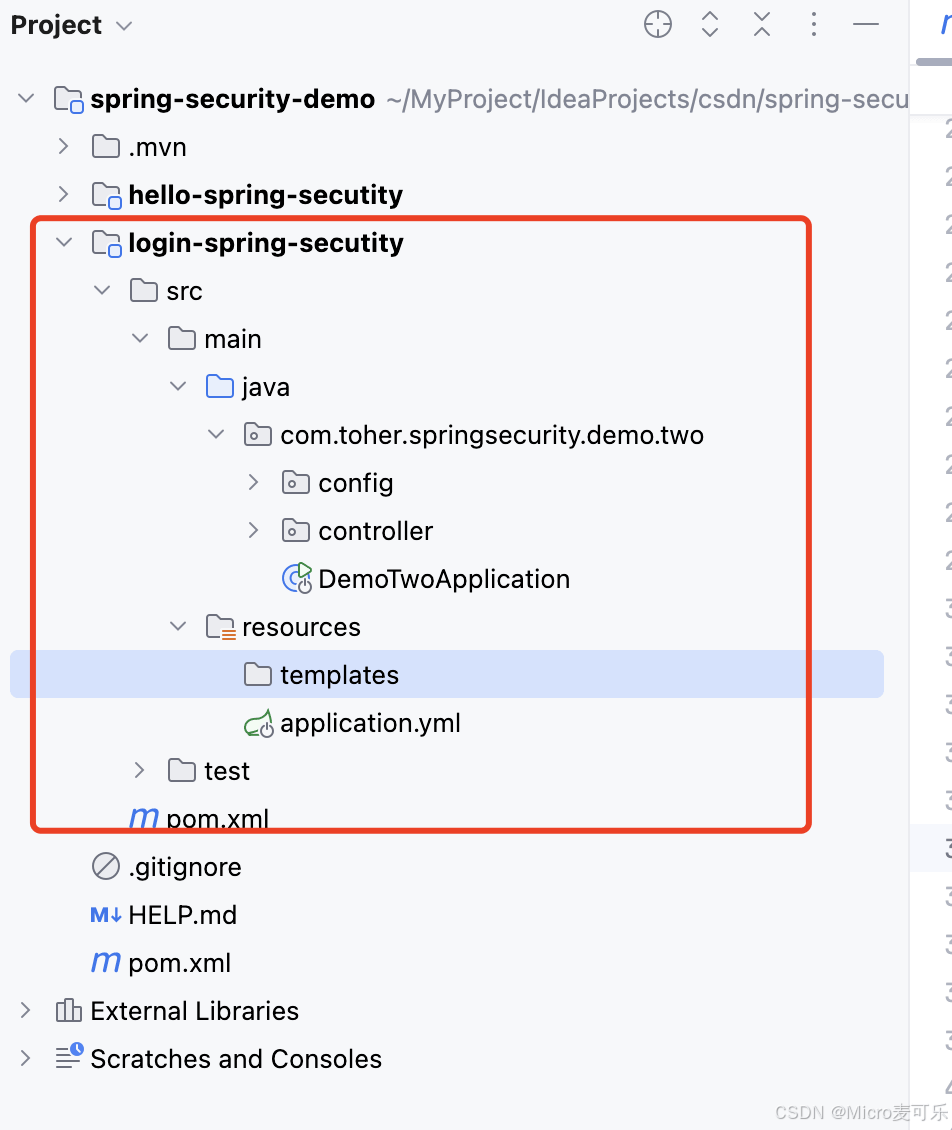Screen dimensions: 952x1130
Task: Open the Project view dropdown
Action: coord(71,25)
